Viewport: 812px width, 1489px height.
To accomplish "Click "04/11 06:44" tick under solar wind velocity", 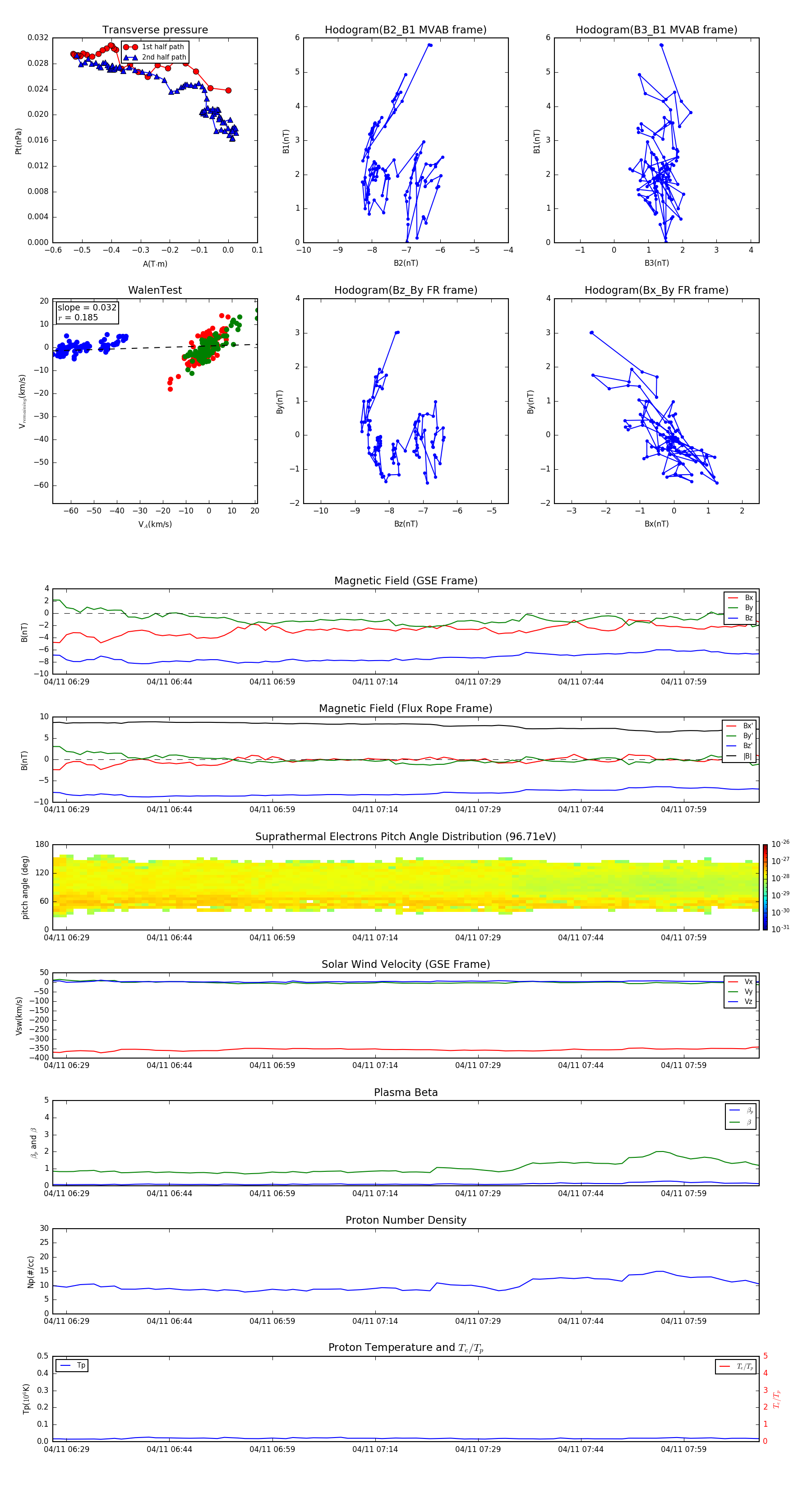I will pyautogui.click(x=169, y=1065).
